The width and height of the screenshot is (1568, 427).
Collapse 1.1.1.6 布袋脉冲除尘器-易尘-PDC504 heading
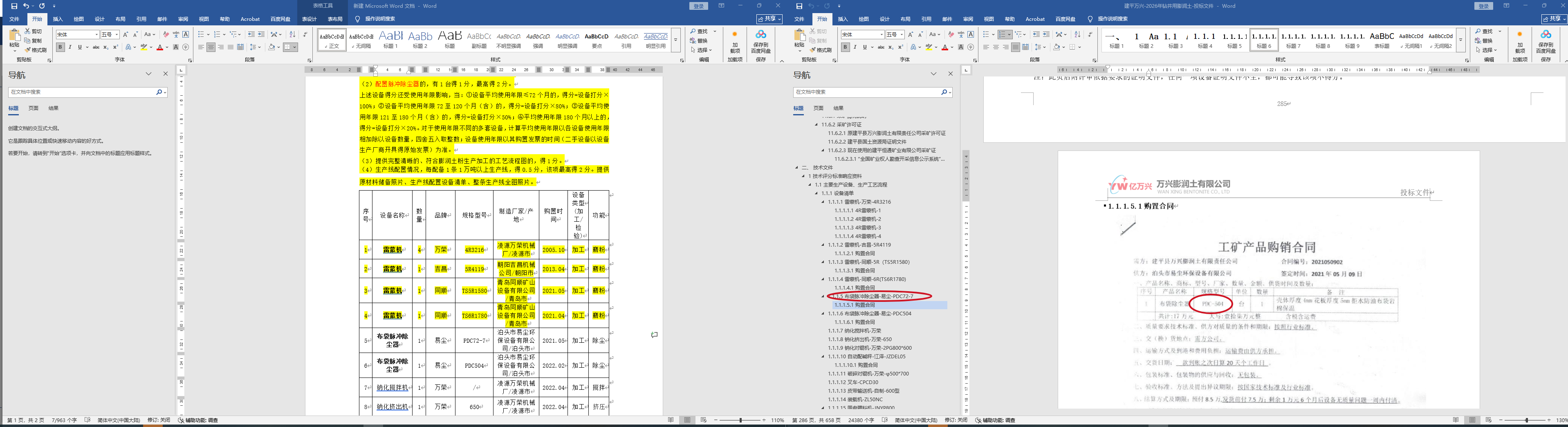(823, 314)
